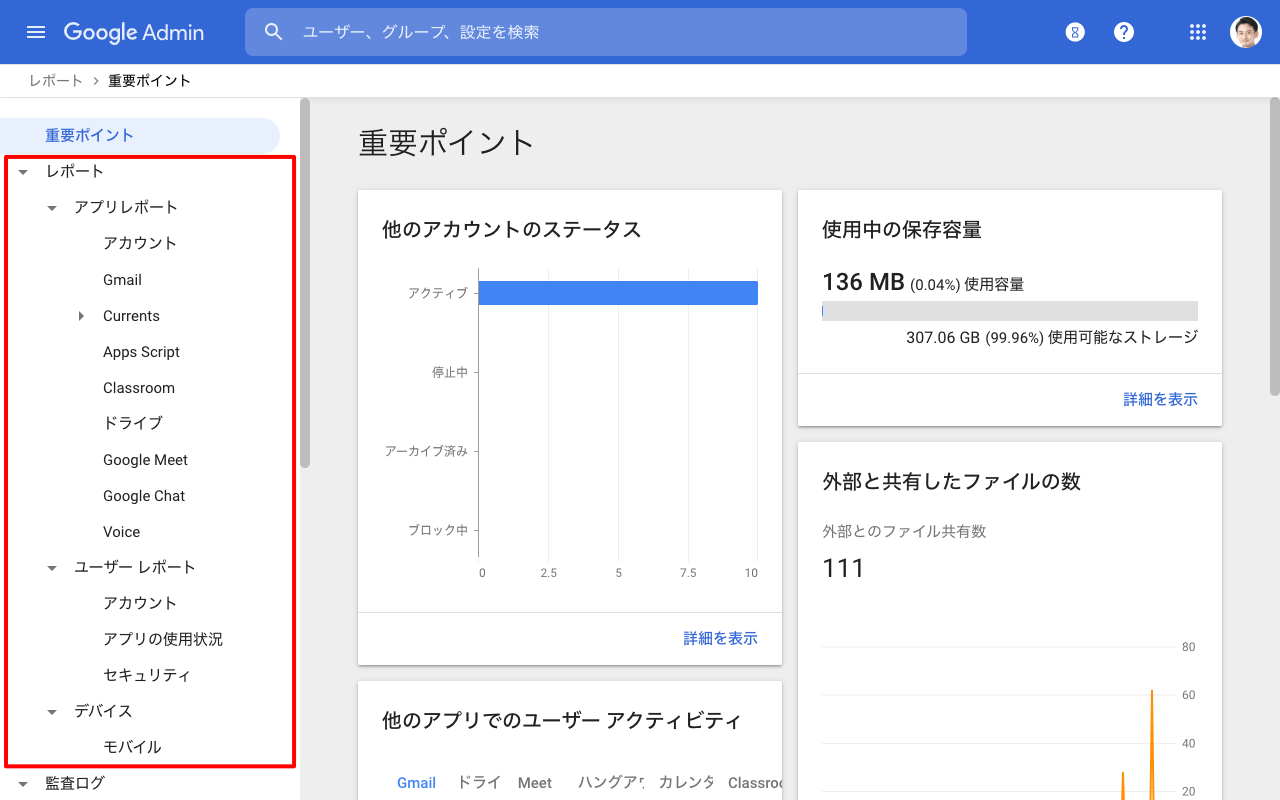Click 詳細を表示 in account status card
This screenshot has height=800, width=1280.
[x=720, y=638]
